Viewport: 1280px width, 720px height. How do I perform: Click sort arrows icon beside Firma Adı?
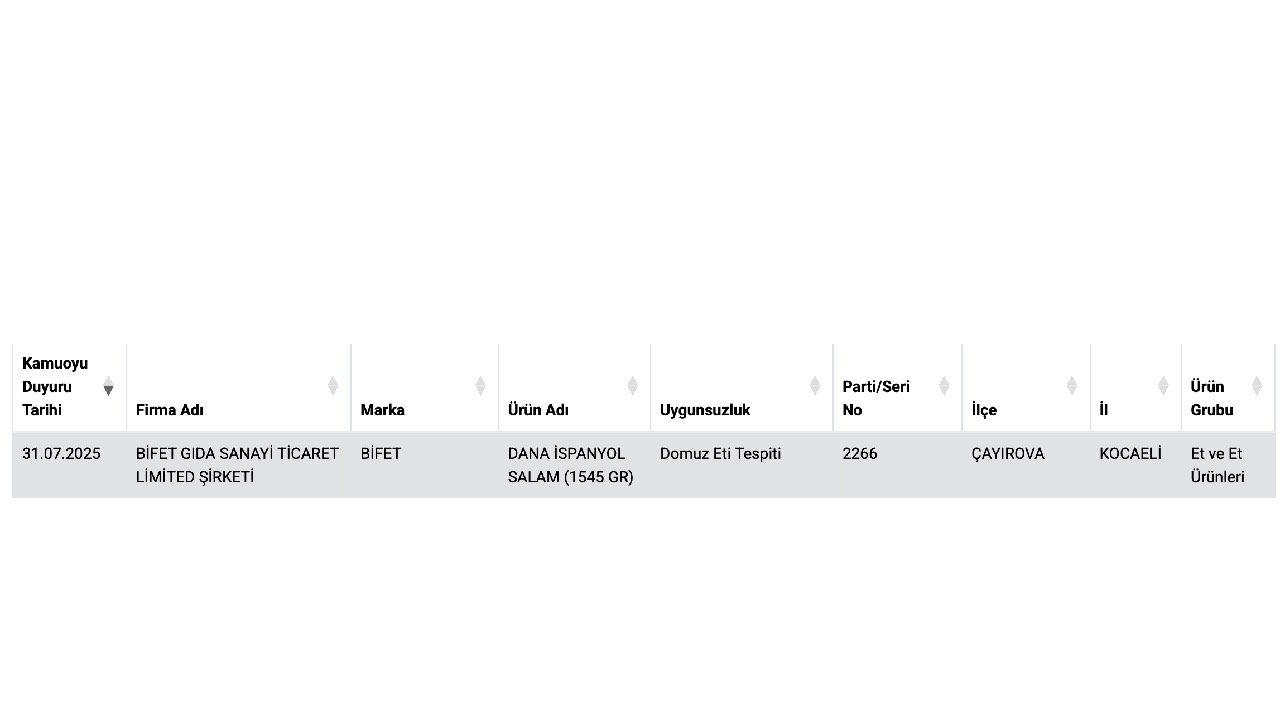(333, 386)
